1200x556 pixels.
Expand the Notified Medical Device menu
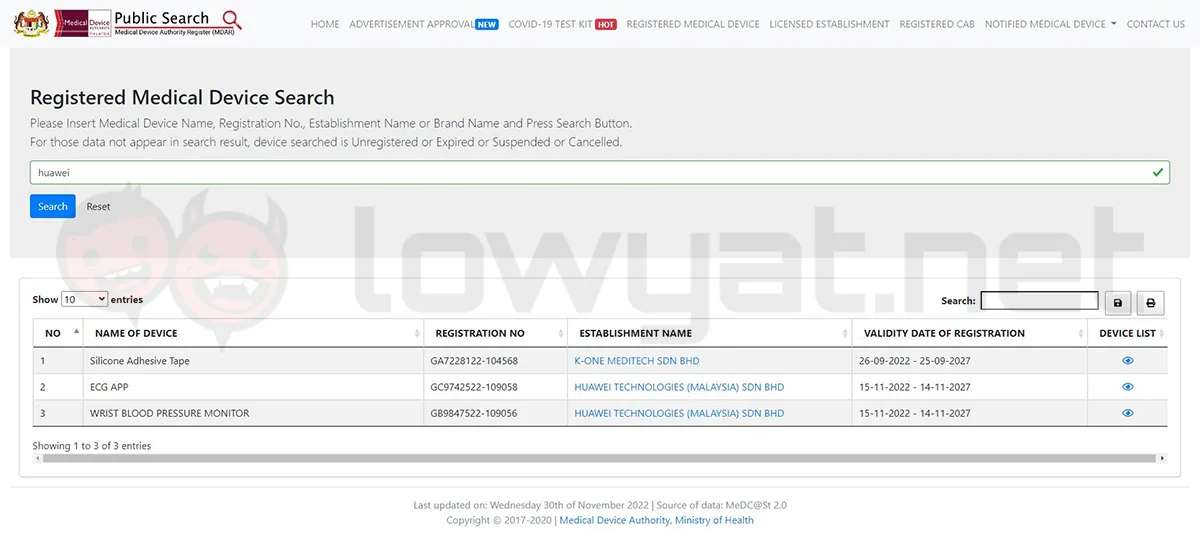coord(1051,24)
